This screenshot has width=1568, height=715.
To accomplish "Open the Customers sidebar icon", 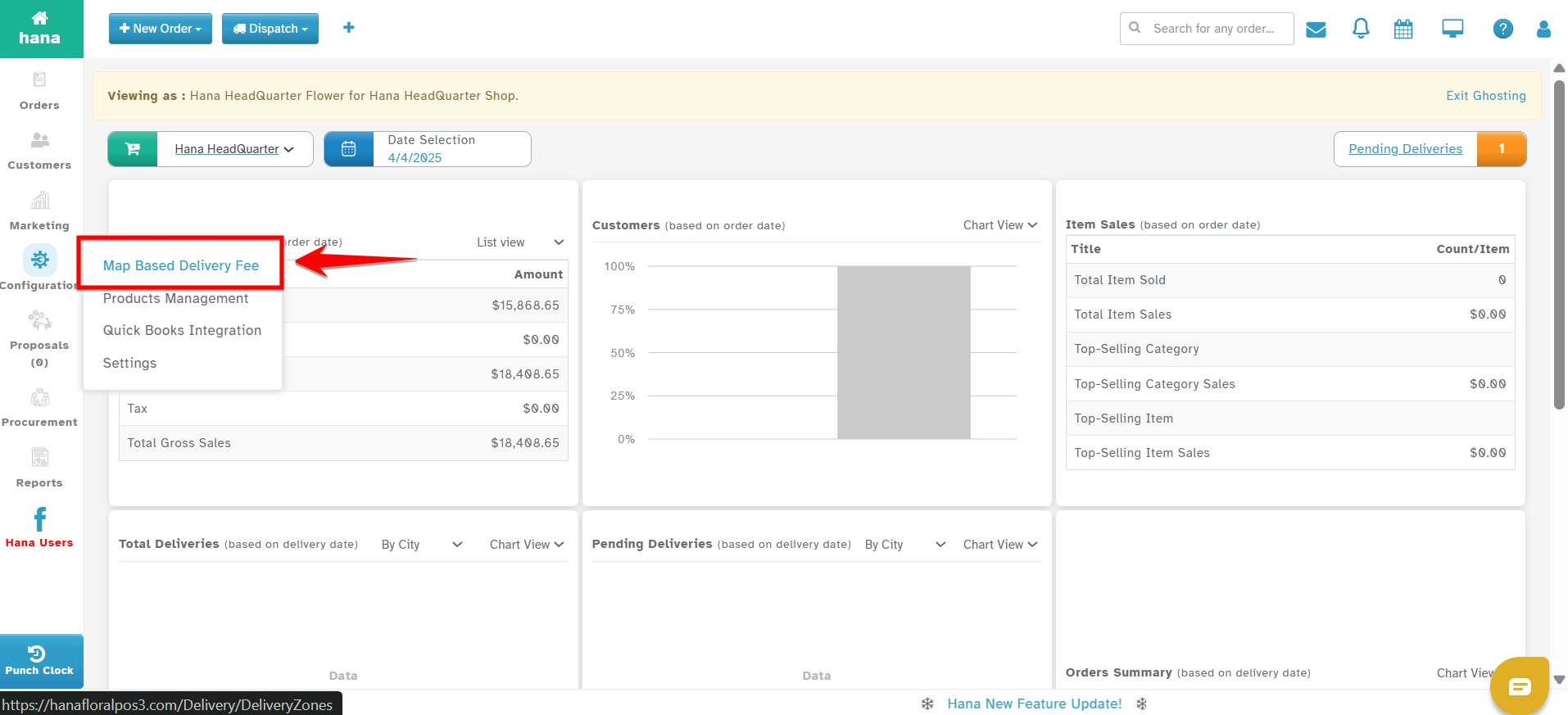I will [39, 140].
